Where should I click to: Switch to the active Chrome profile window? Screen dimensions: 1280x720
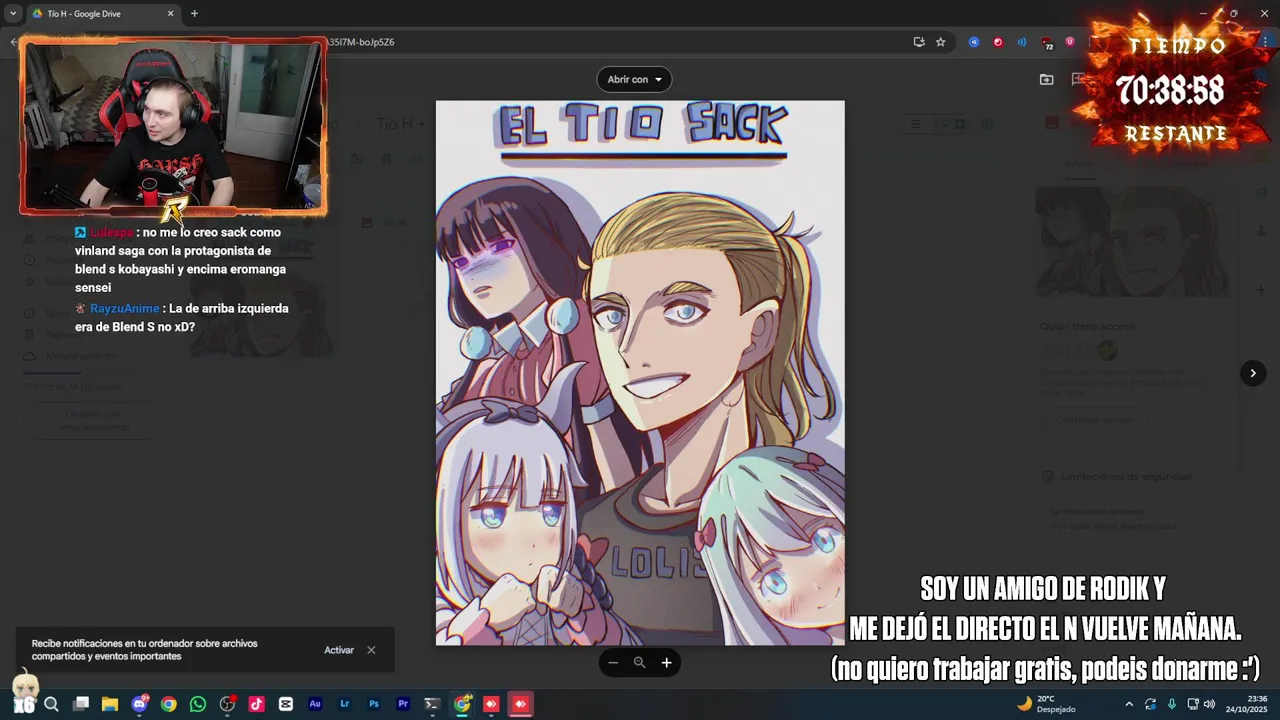(462, 704)
